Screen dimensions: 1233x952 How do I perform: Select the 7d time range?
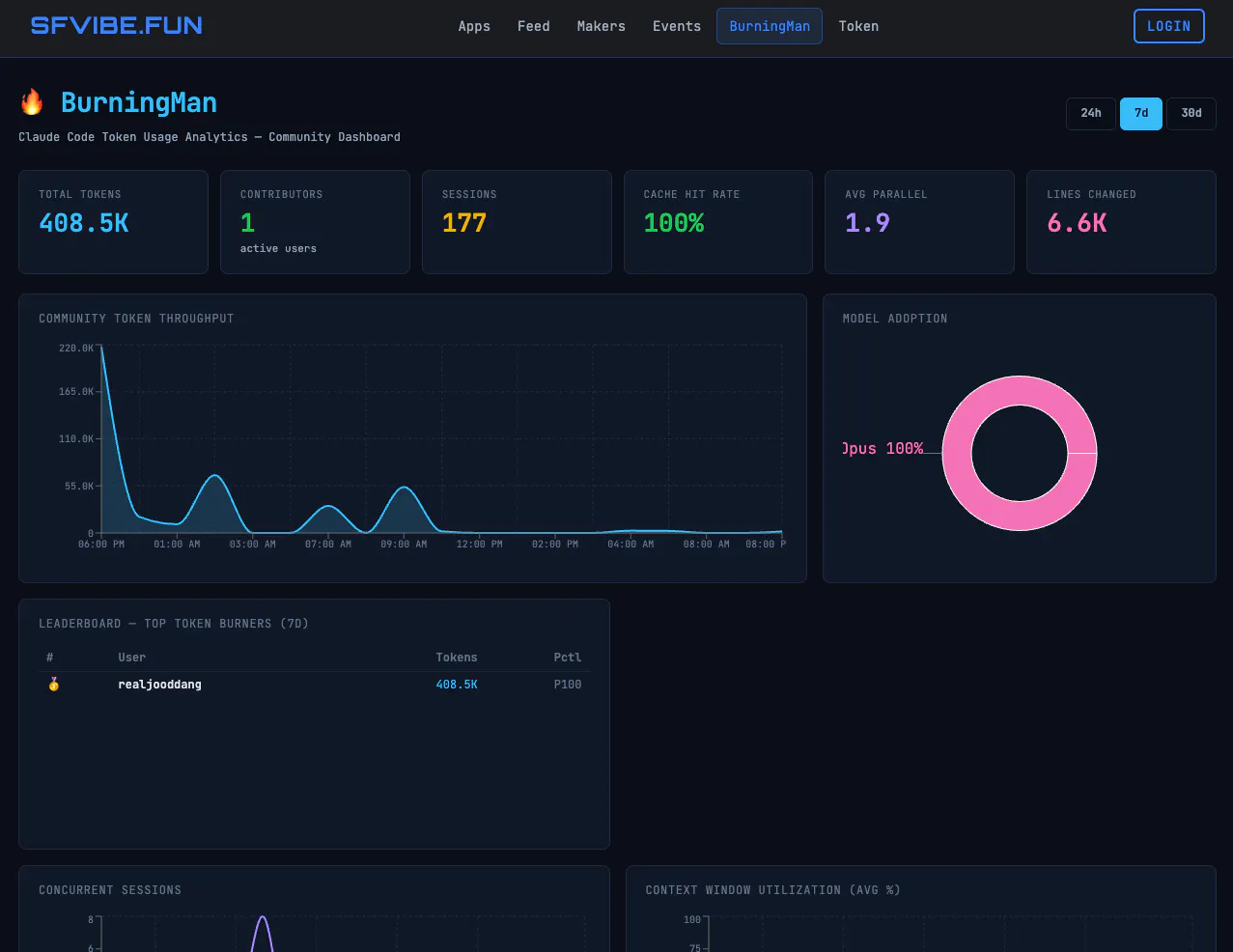(1141, 113)
